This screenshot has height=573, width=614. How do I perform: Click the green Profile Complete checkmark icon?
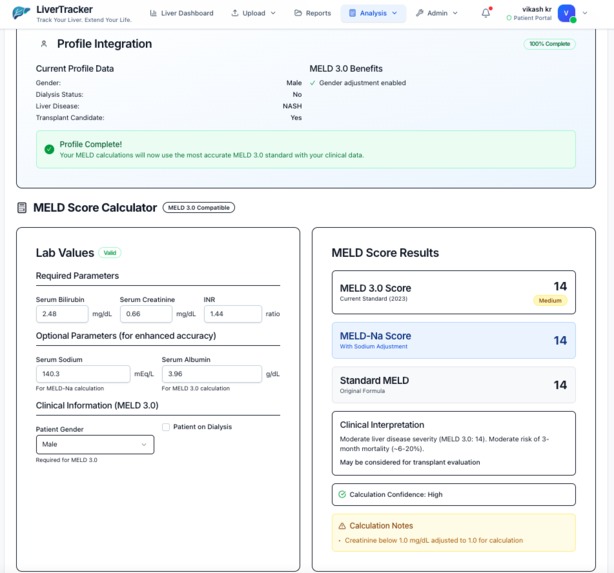coord(49,149)
